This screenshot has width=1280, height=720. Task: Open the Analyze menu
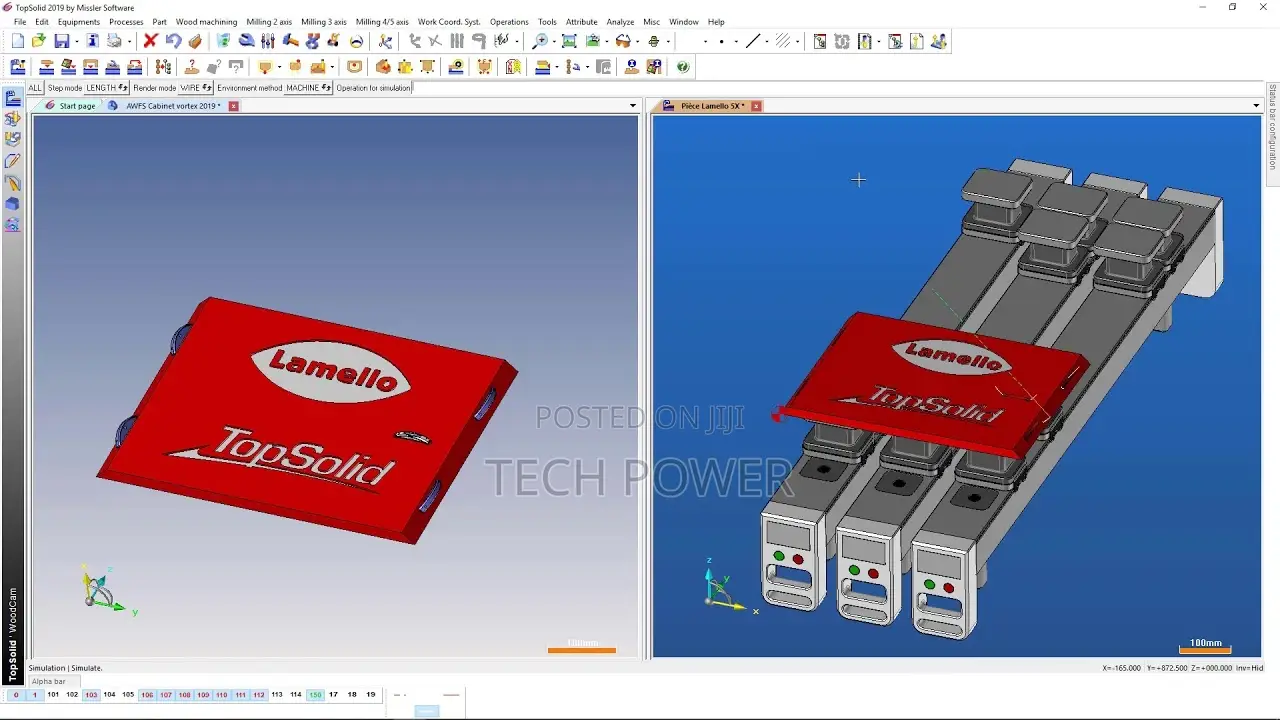pos(620,22)
